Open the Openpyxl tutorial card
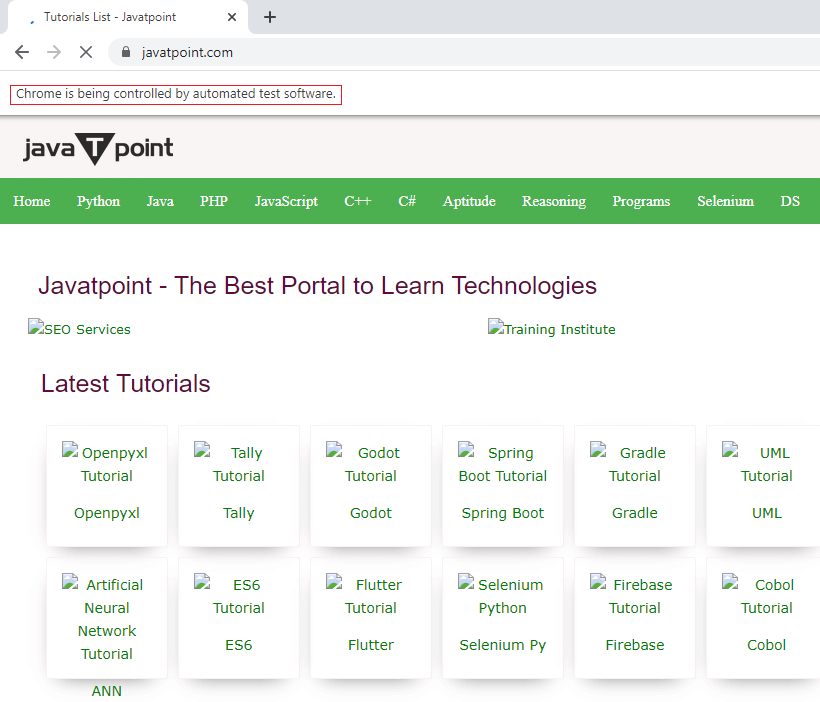 coord(107,486)
